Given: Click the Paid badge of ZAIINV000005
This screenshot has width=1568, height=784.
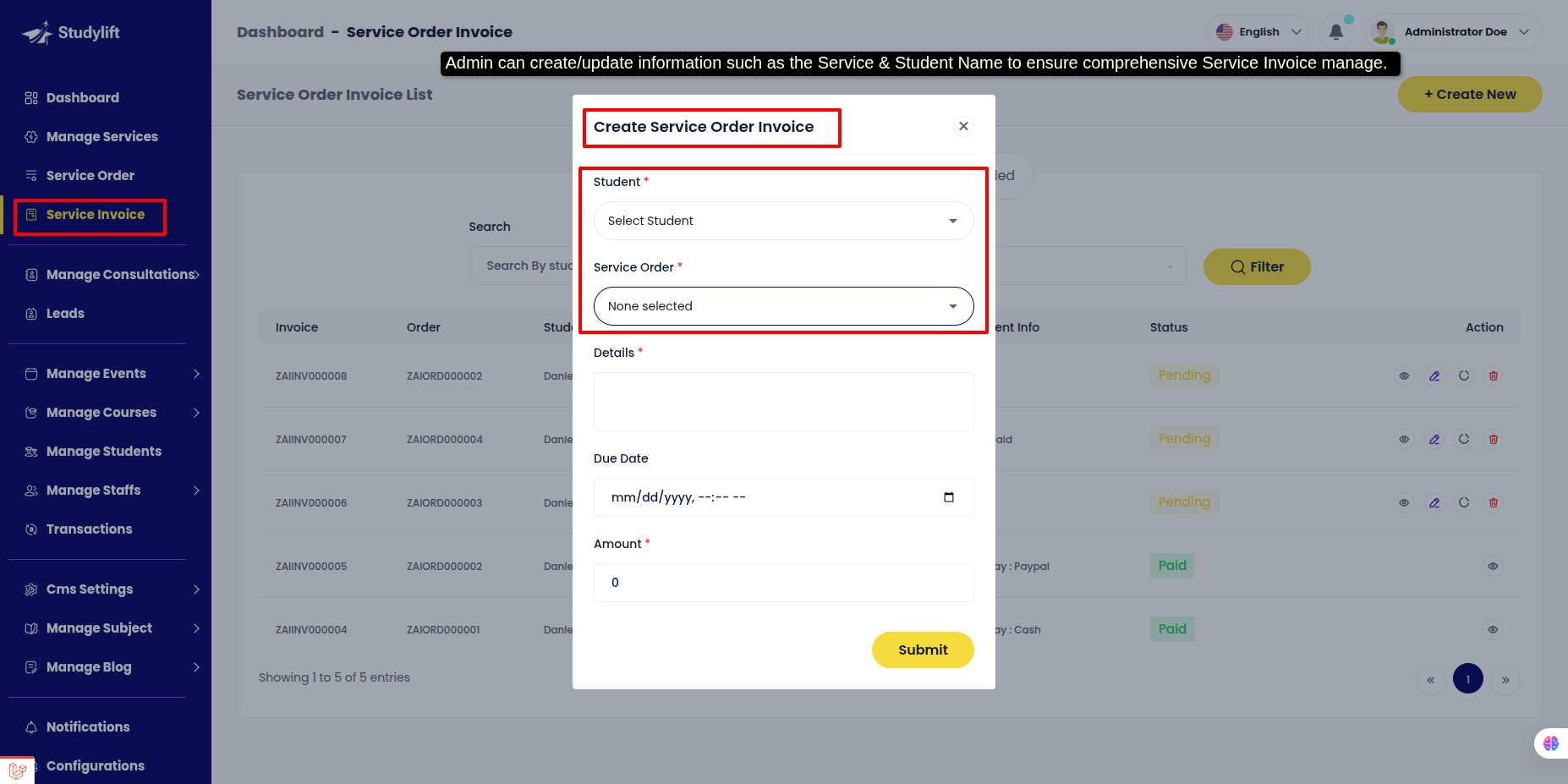Looking at the screenshot, I should point(1172,565).
